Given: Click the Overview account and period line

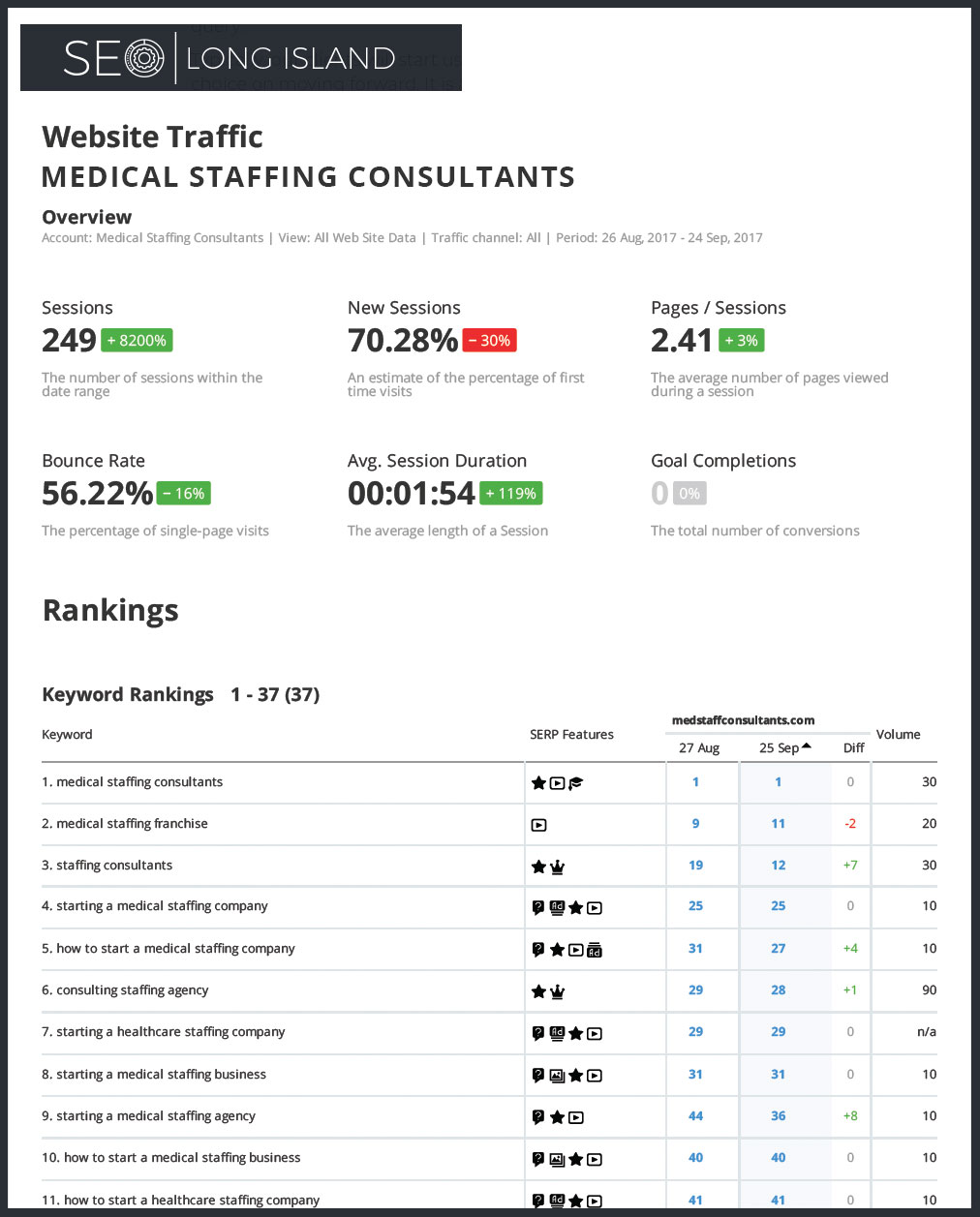Looking at the screenshot, I should [x=402, y=238].
